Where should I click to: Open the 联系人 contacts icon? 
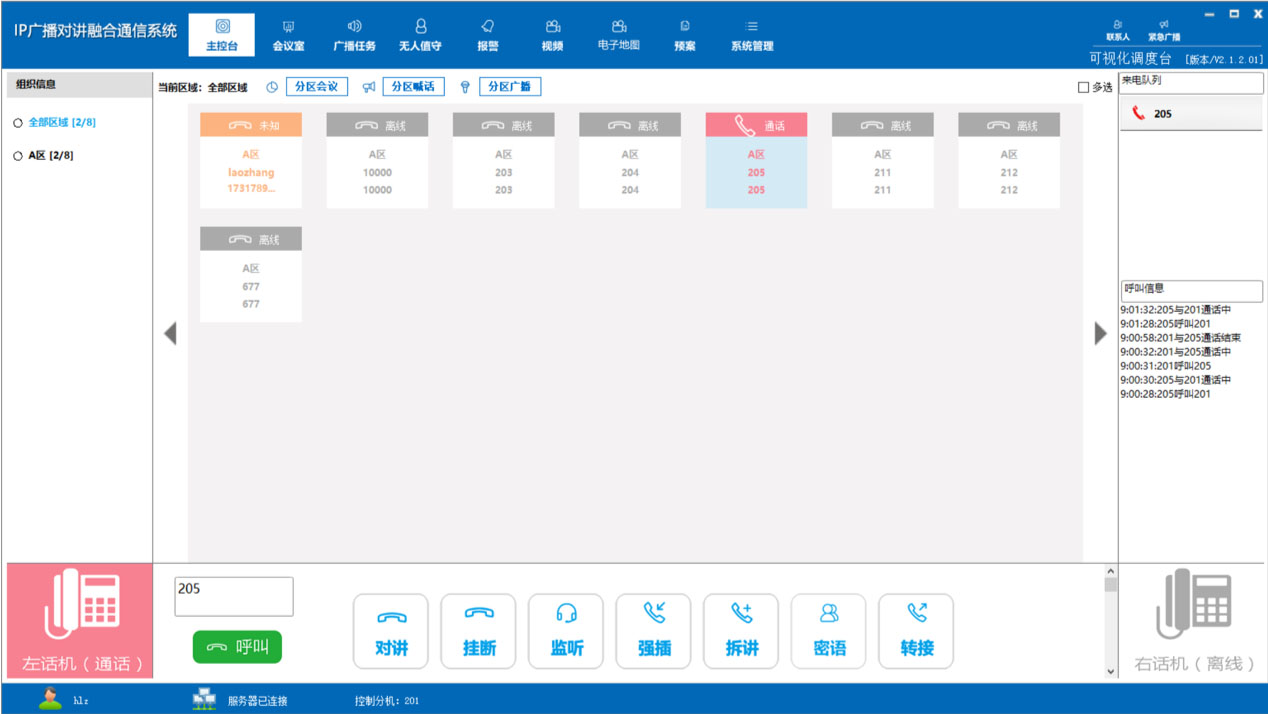click(1117, 30)
